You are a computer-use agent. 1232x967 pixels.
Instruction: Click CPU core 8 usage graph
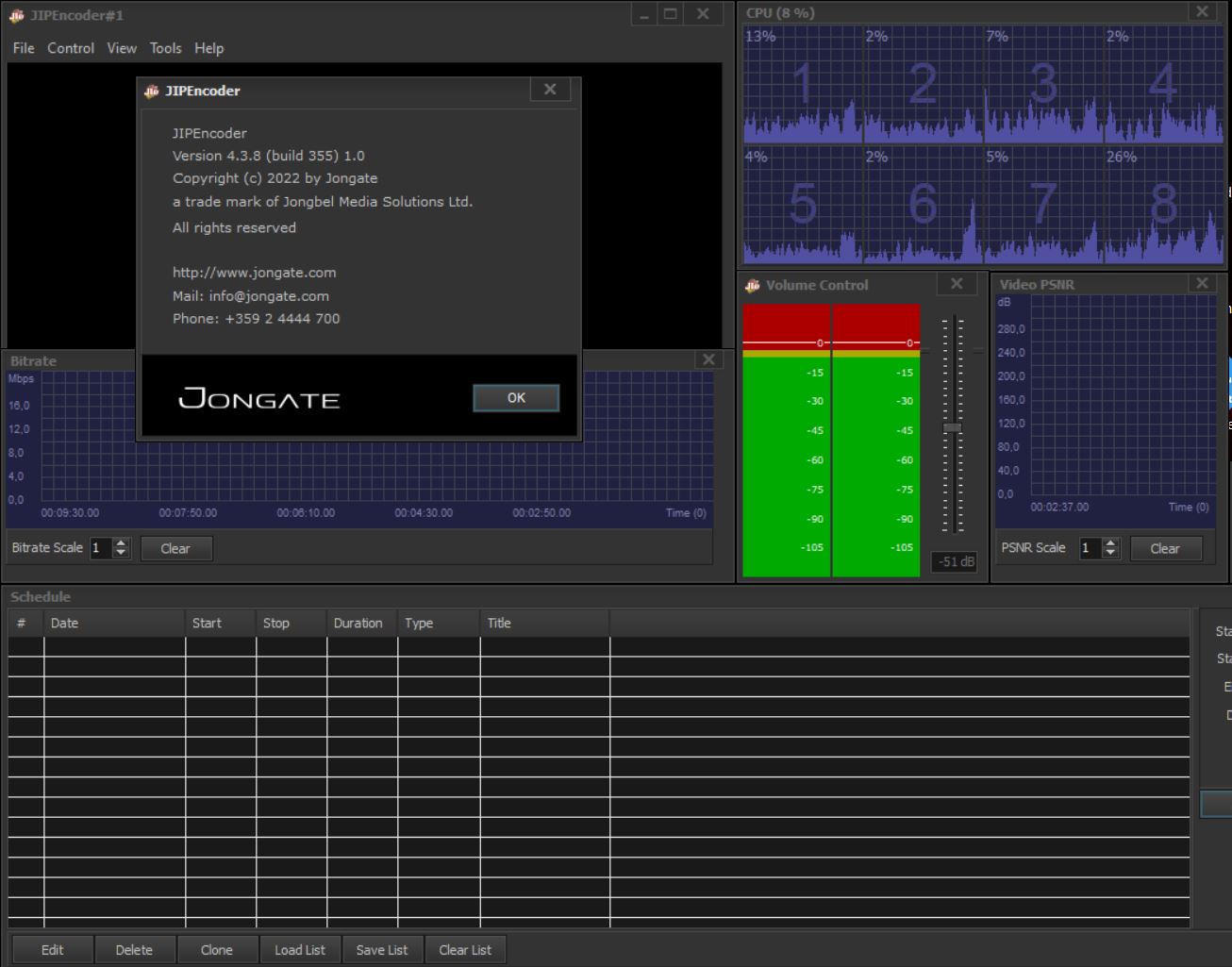(x=1164, y=205)
